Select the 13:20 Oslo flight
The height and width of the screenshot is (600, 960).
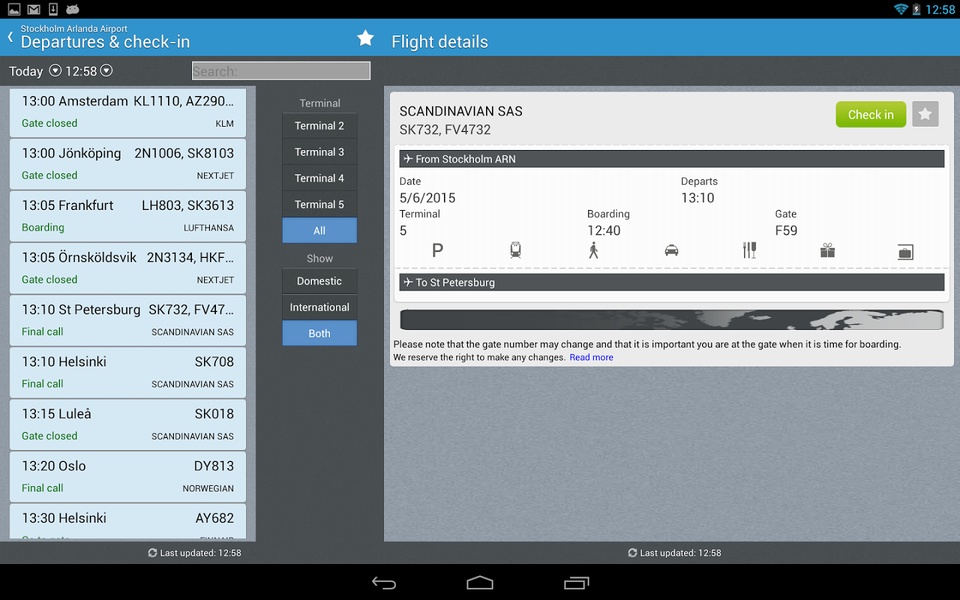click(128, 476)
